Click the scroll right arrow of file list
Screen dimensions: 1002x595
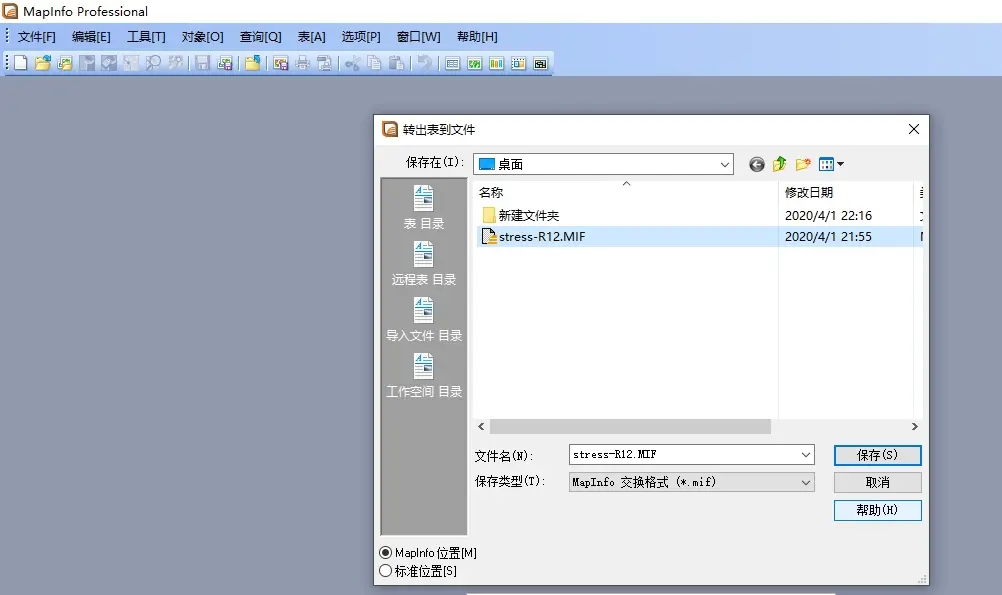[914, 426]
